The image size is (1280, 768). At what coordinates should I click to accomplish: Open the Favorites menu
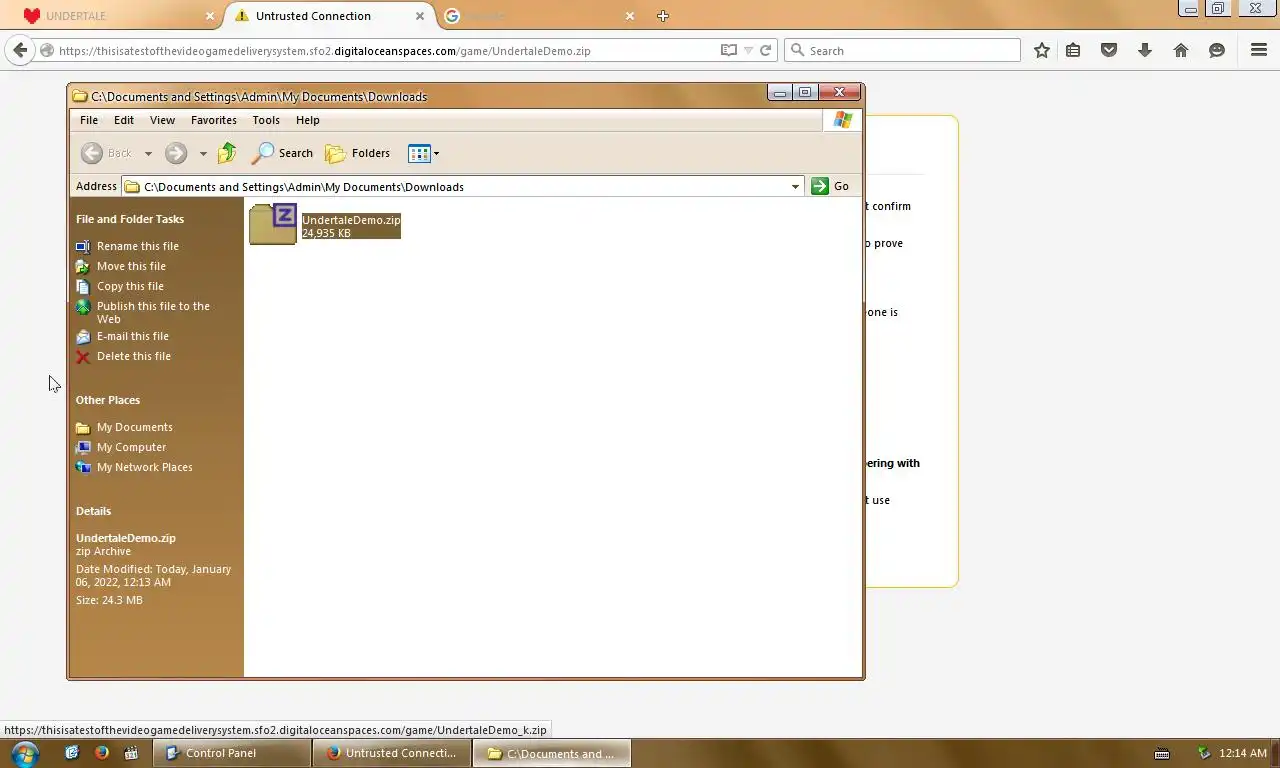click(214, 120)
